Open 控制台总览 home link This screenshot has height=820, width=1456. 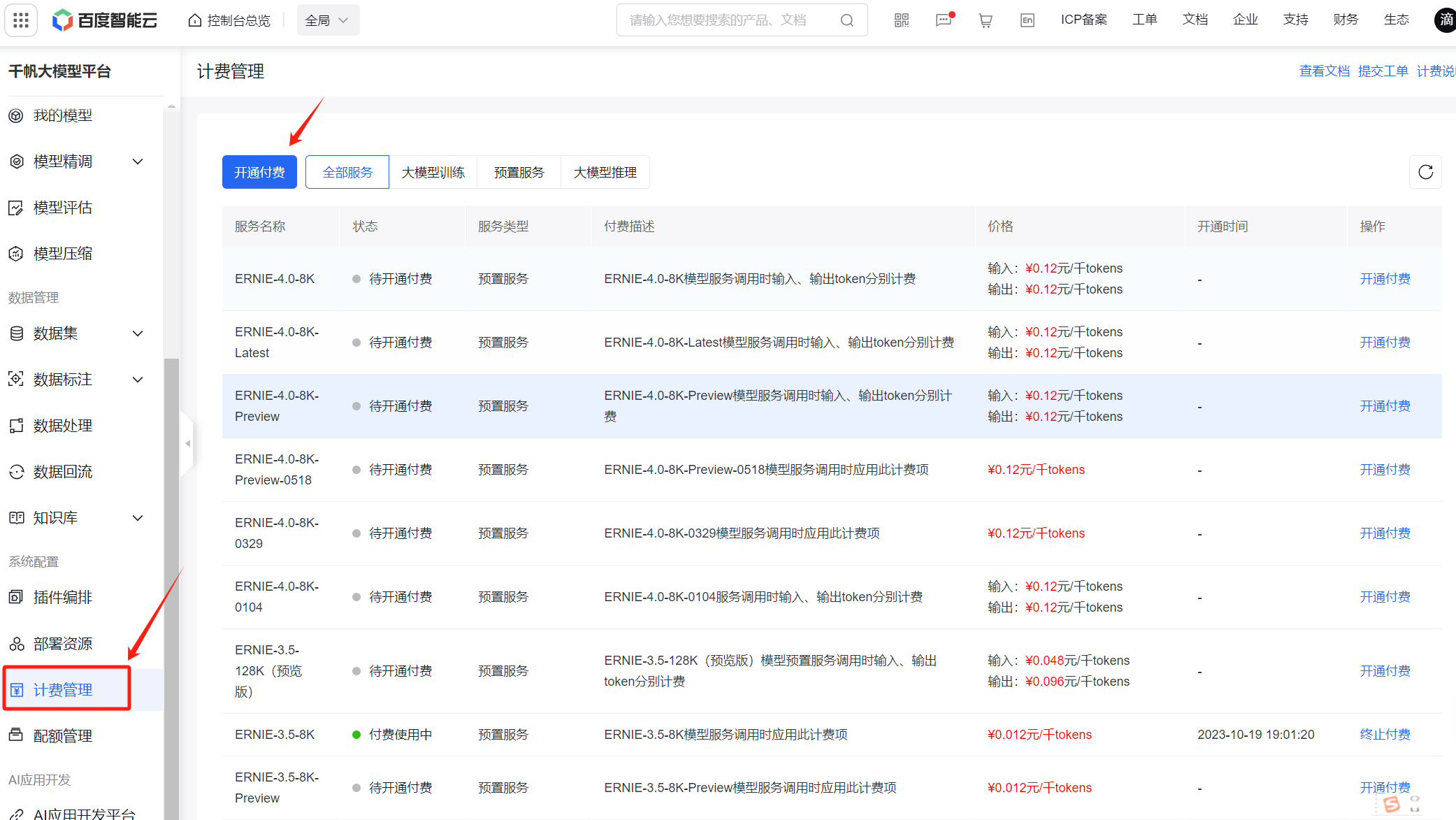click(x=229, y=20)
